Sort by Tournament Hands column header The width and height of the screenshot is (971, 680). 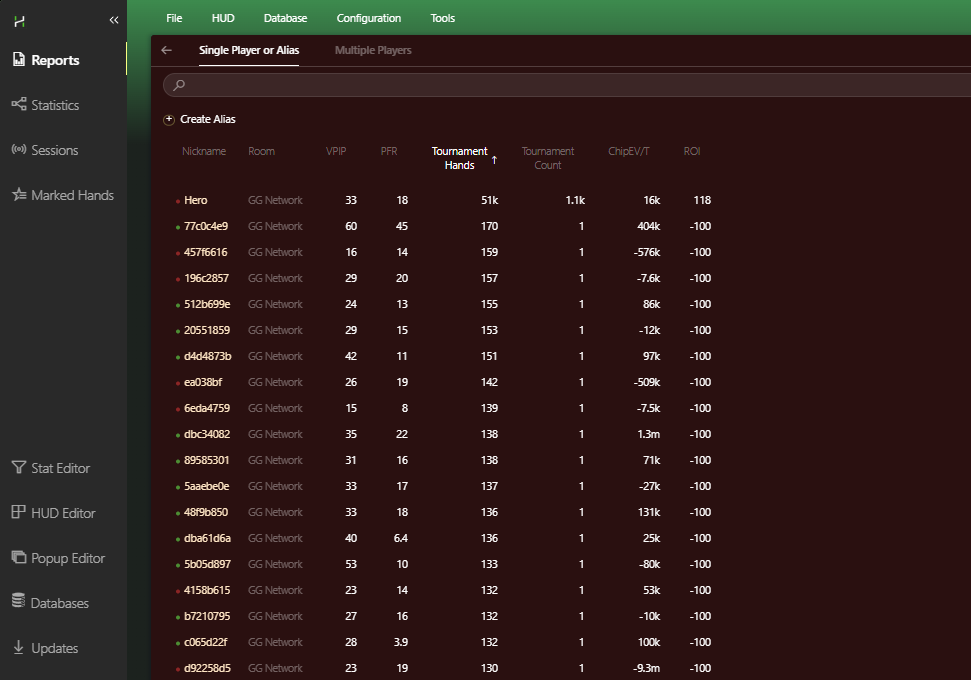(x=459, y=158)
